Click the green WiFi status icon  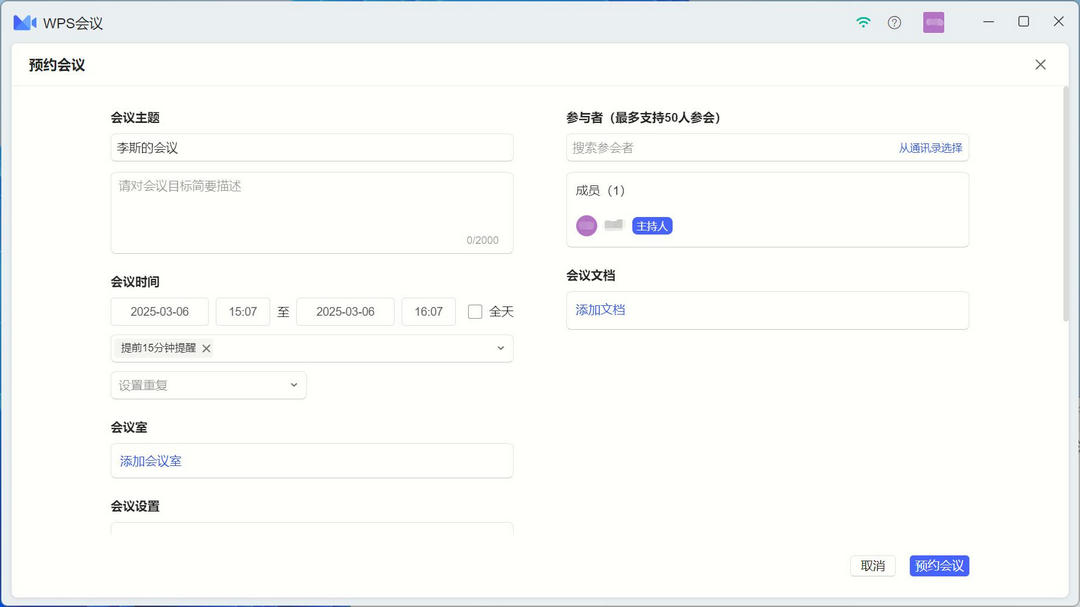click(862, 21)
